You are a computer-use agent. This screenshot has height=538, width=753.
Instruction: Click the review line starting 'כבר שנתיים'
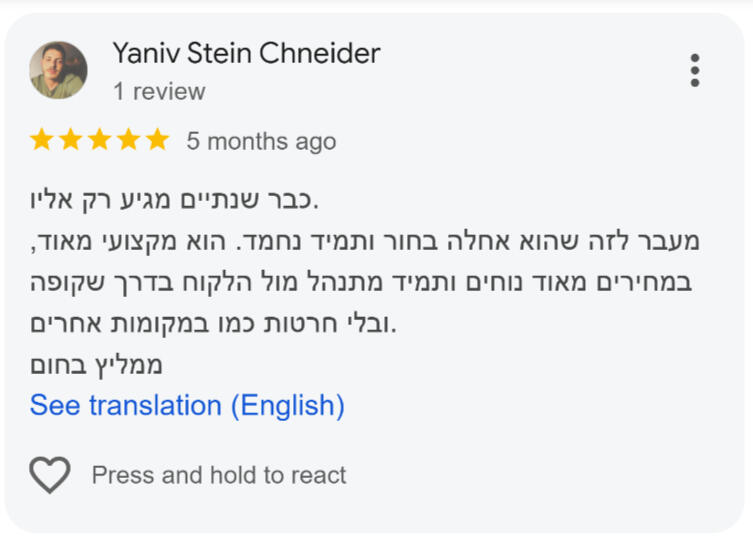[x=174, y=200]
